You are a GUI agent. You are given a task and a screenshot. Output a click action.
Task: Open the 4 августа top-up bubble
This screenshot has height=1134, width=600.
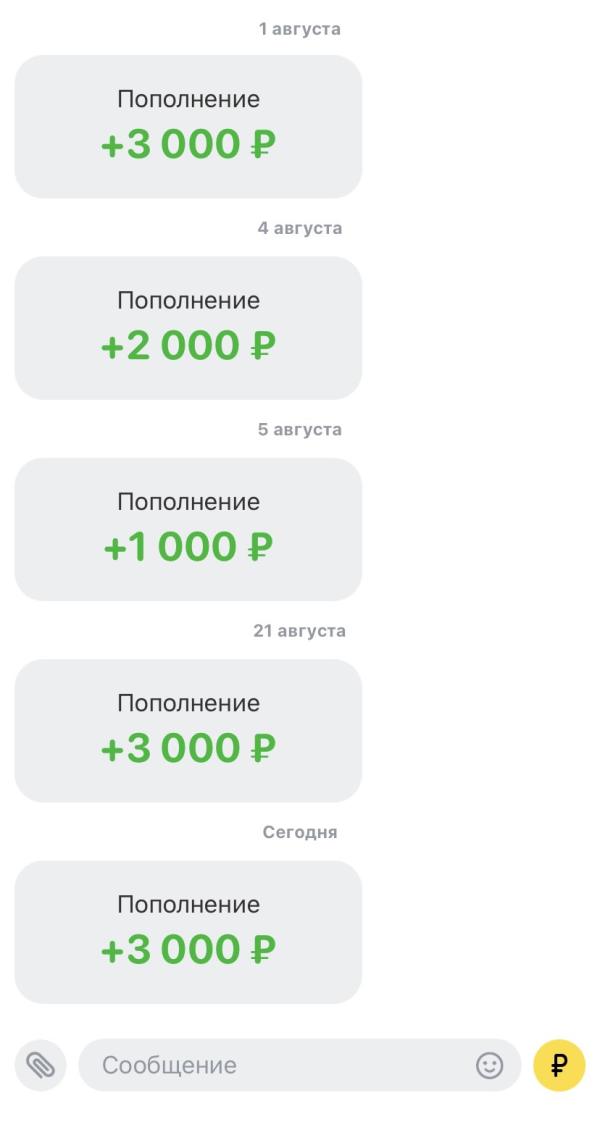pos(188,328)
